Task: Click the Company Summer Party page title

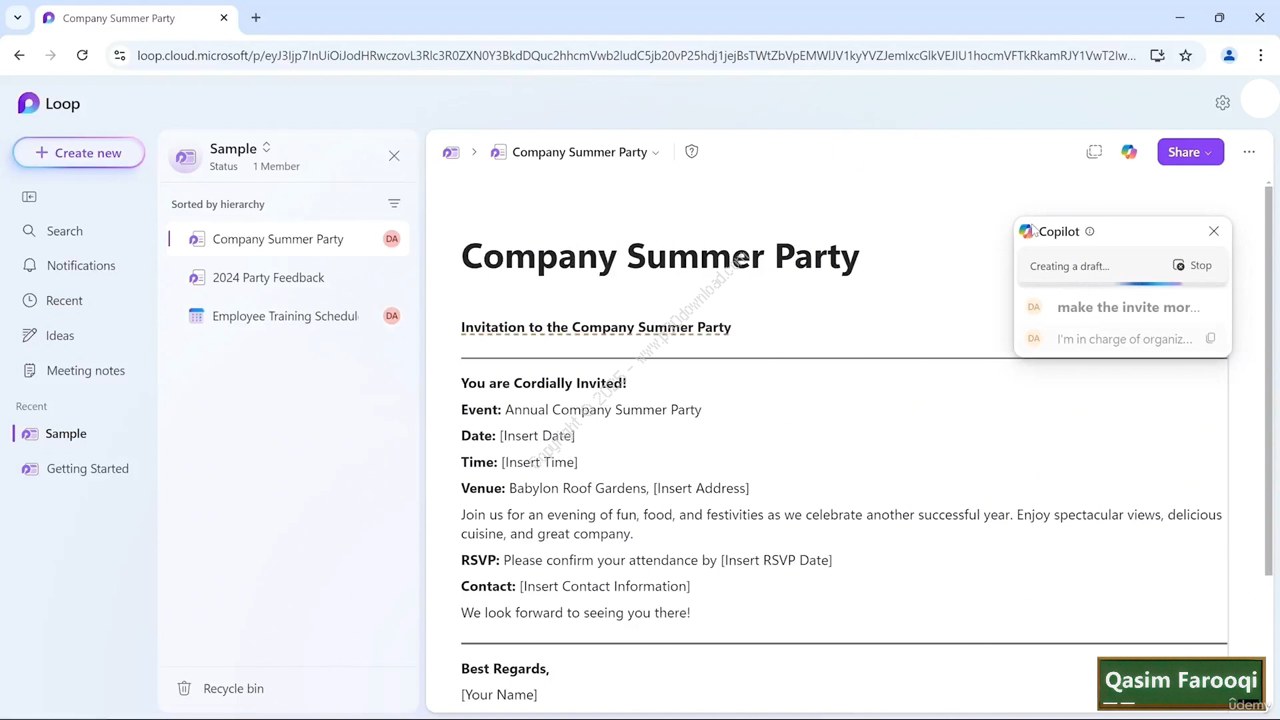Action: [x=660, y=256]
